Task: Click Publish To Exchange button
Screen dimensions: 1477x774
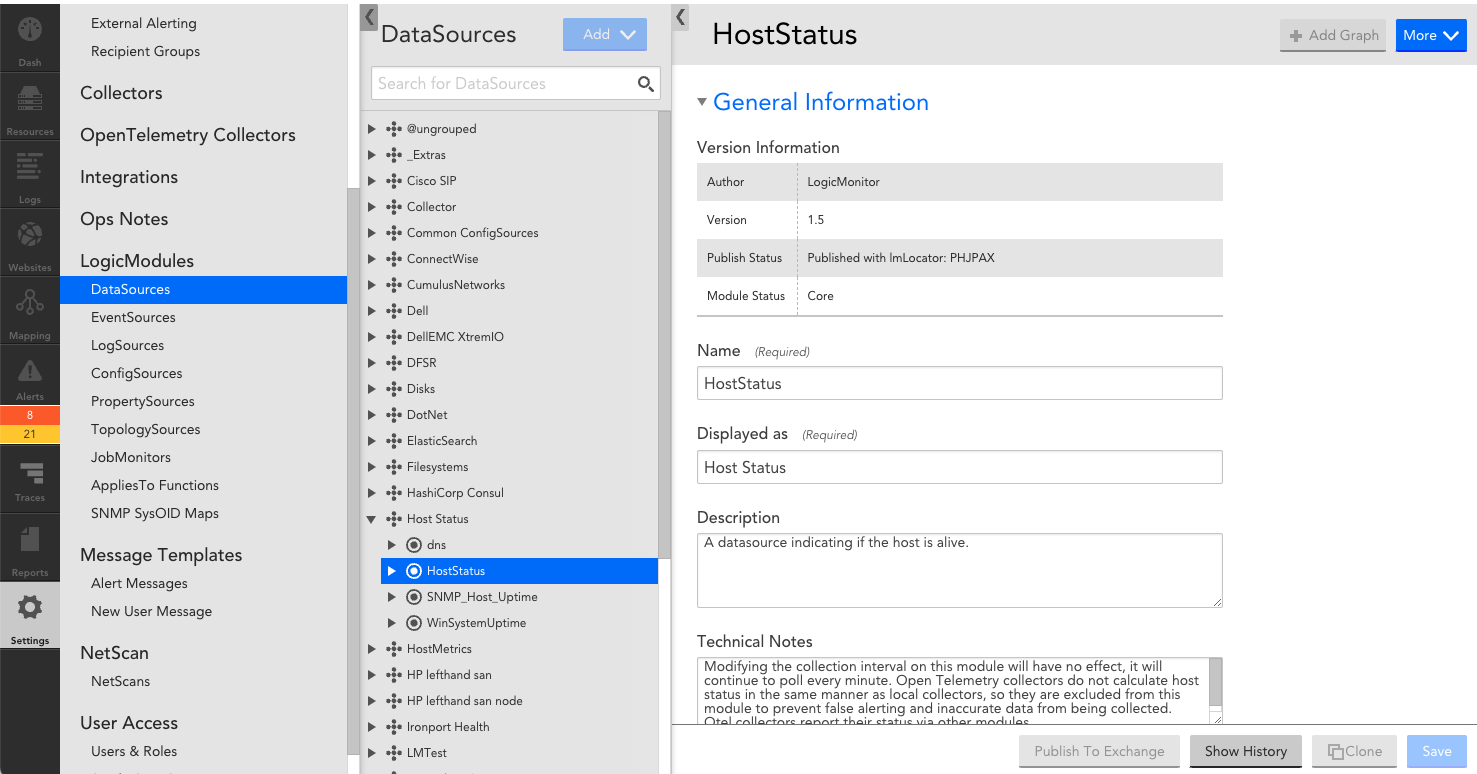Action: point(1100,751)
